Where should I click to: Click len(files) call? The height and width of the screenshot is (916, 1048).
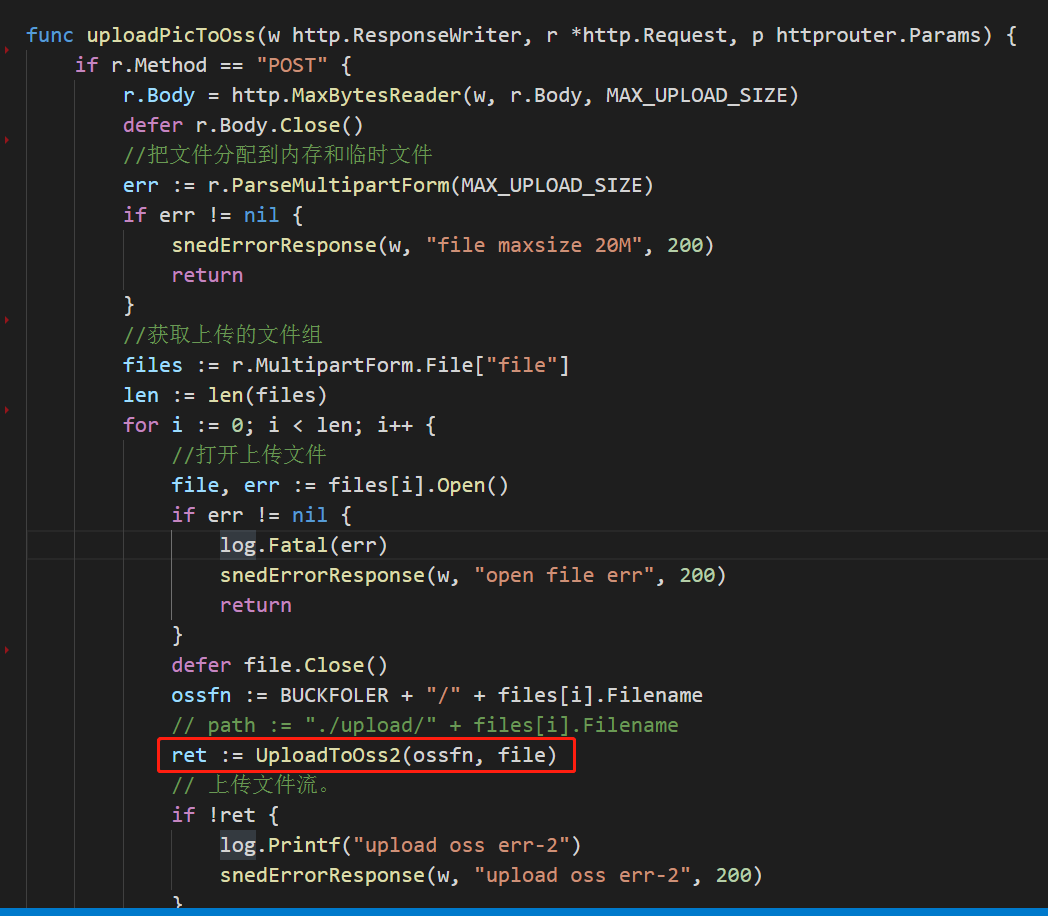coord(267,396)
